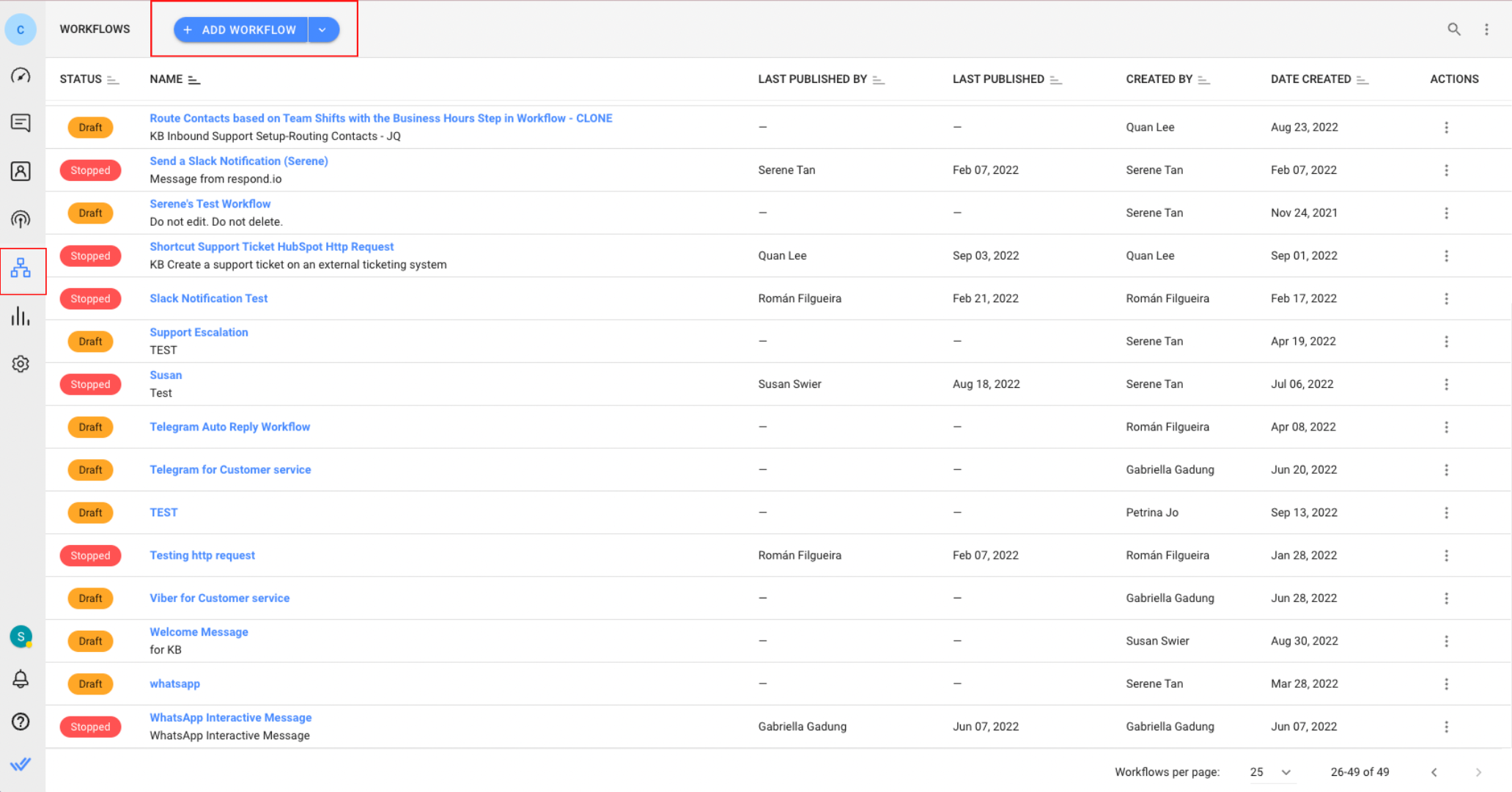This screenshot has height=792, width=1512.
Task: Expand the ADD WORKFLOW dropdown arrow
Action: coord(322,29)
